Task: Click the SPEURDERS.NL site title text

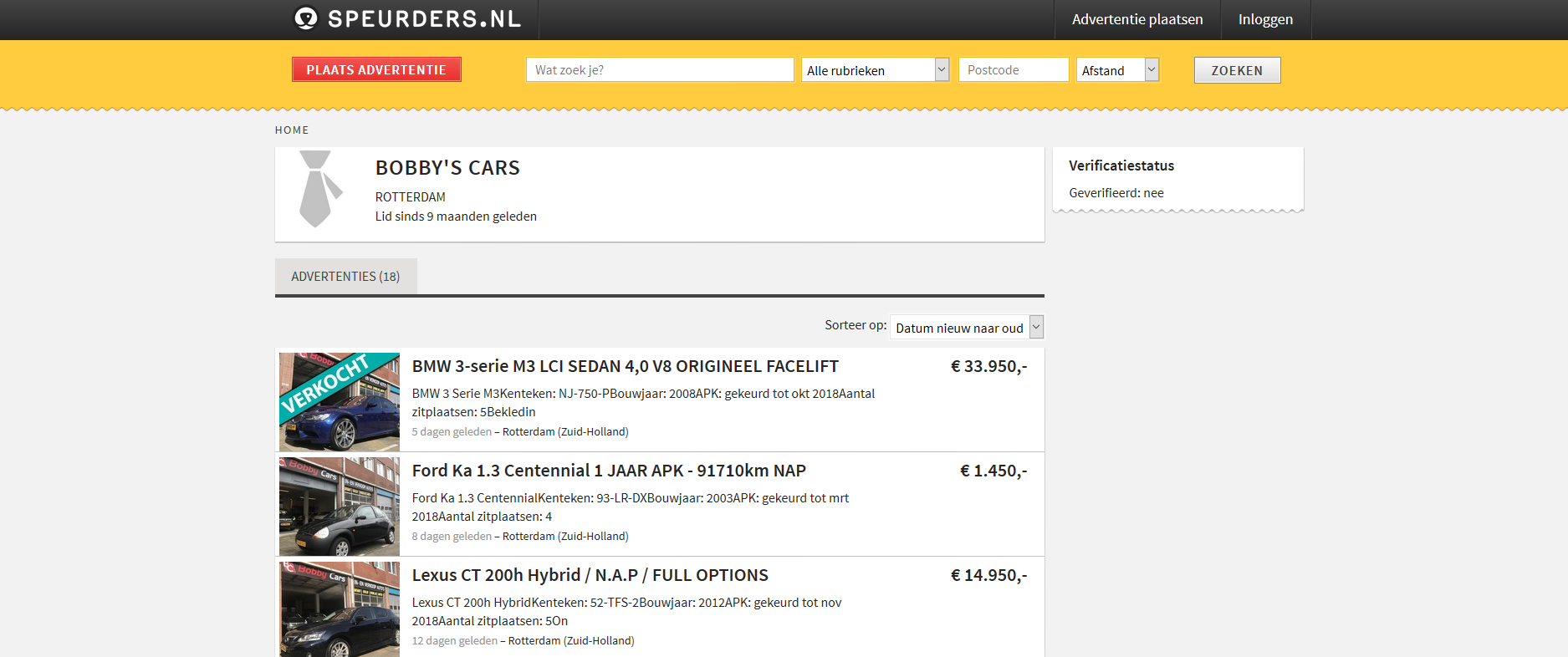Action: [x=424, y=18]
